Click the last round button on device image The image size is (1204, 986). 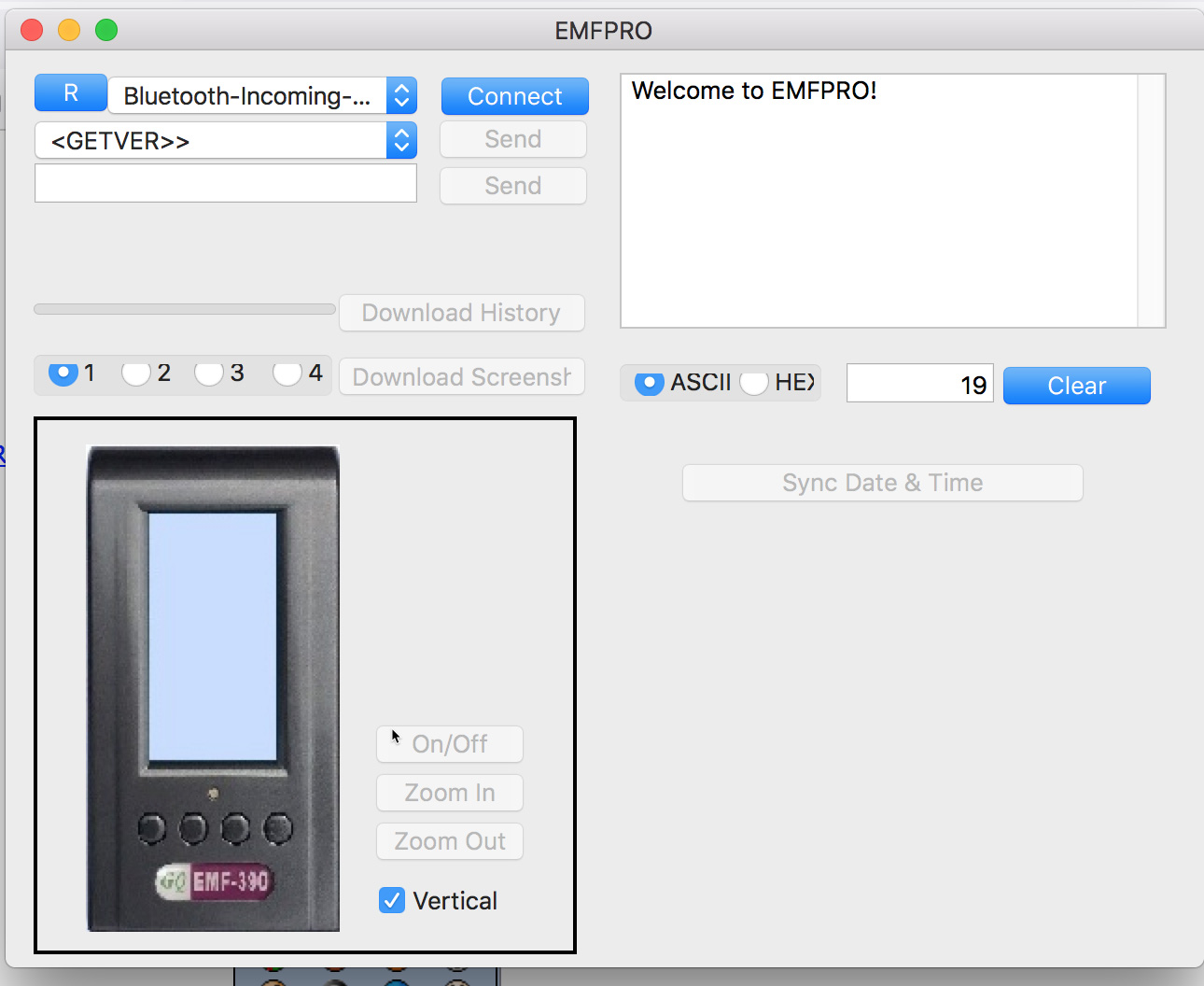pos(277,828)
